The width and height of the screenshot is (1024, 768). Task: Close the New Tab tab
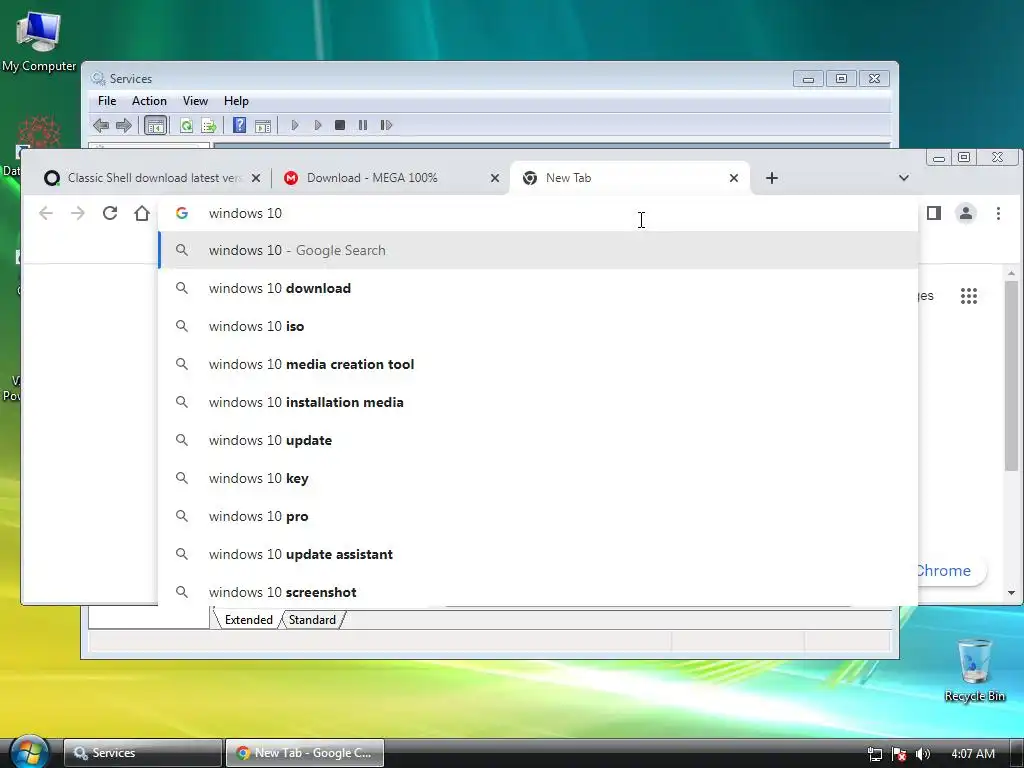tap(733, 178)
